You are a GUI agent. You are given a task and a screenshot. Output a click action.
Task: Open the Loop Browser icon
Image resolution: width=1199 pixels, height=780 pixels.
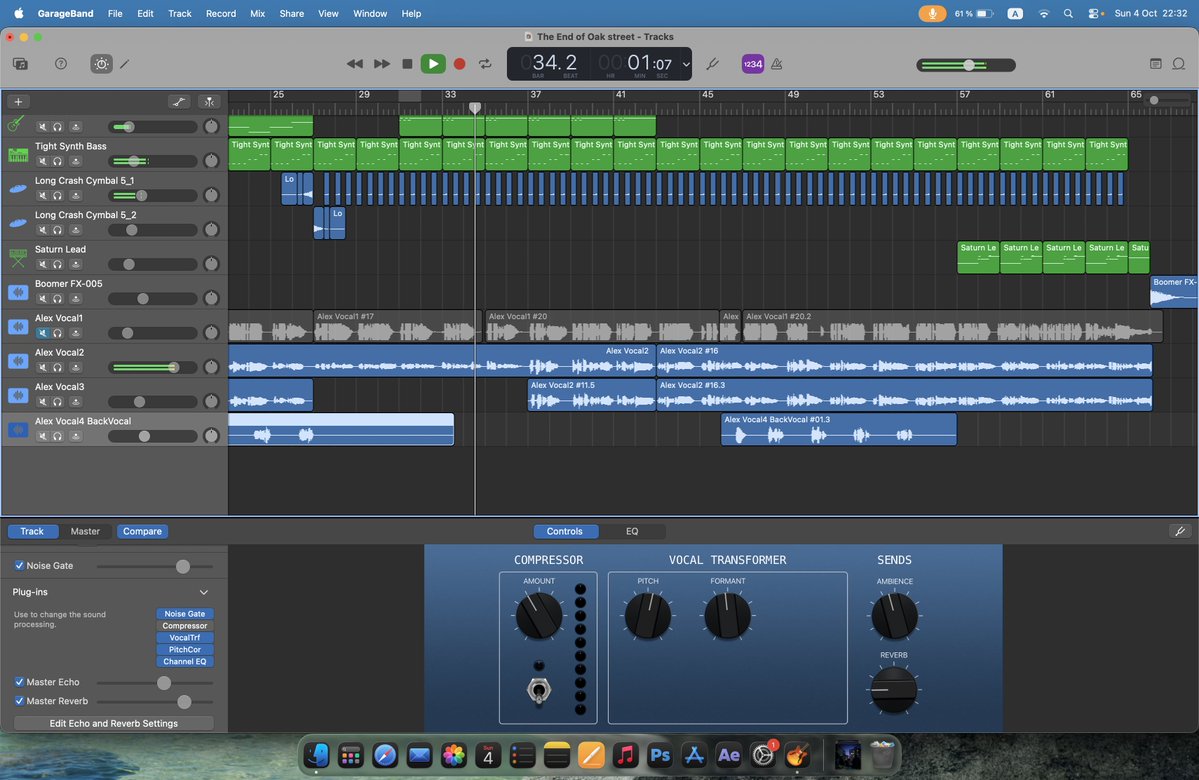point(1179,64)
